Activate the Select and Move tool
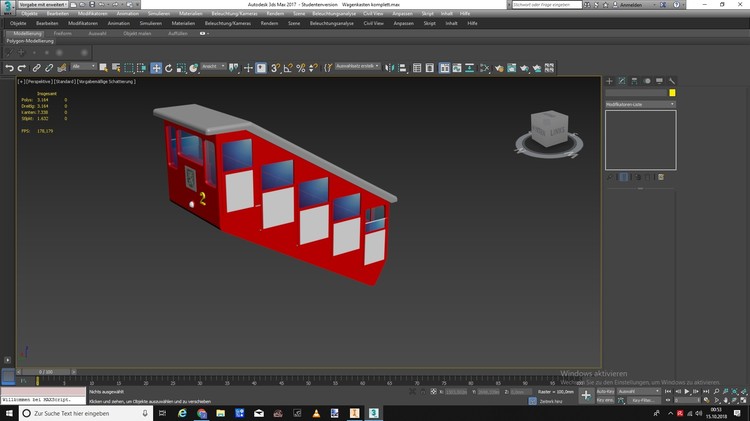750x421 pixels. [156, 68]
